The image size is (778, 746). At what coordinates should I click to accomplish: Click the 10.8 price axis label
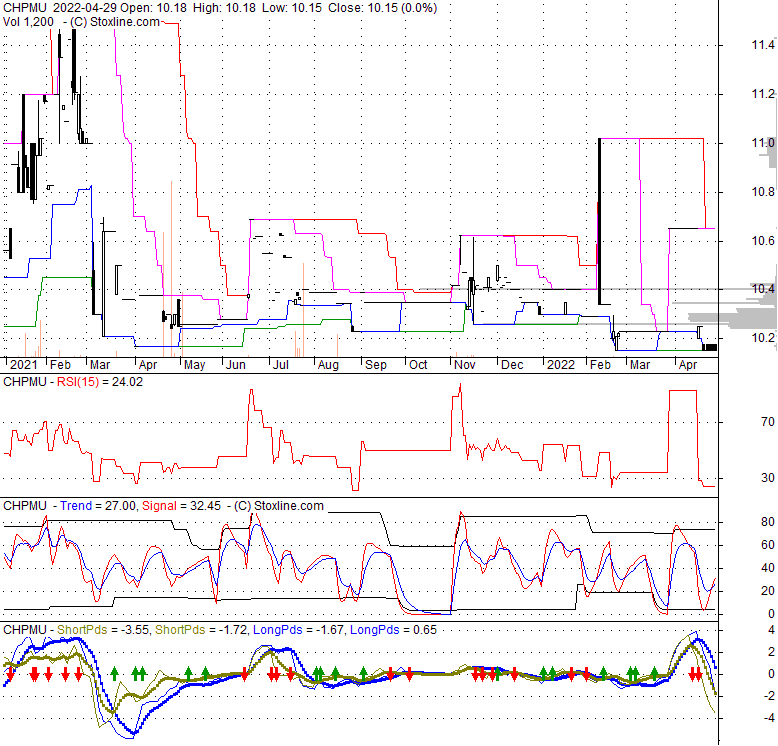pos(763,192)
